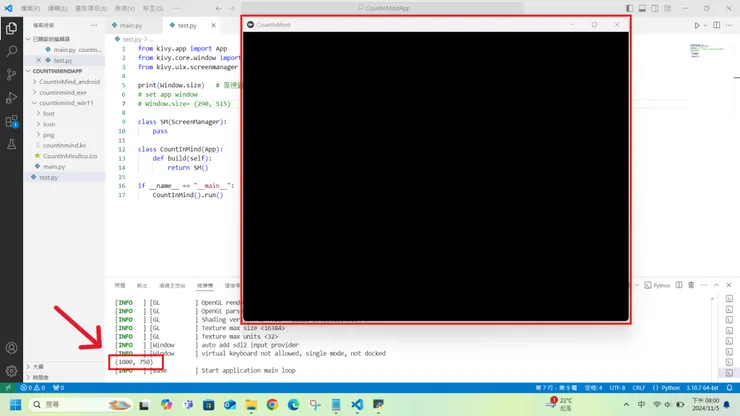Screen dimensions: 740x416
Task: Open the View menu
Action: click(x=125, y=8)
